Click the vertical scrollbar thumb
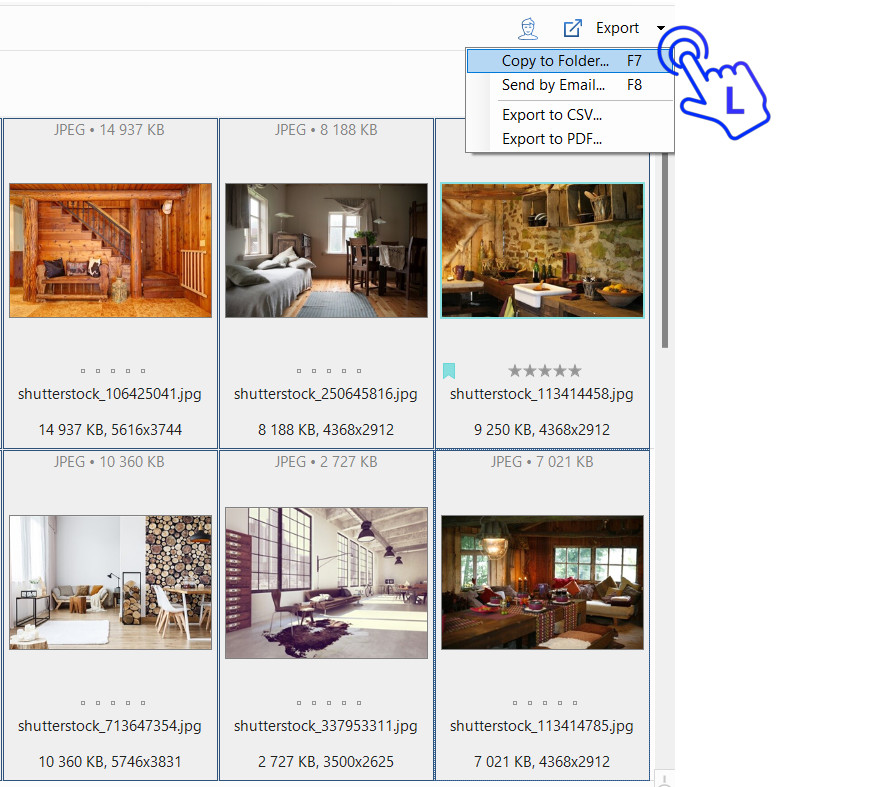878x787 pixels. [665, 250]
